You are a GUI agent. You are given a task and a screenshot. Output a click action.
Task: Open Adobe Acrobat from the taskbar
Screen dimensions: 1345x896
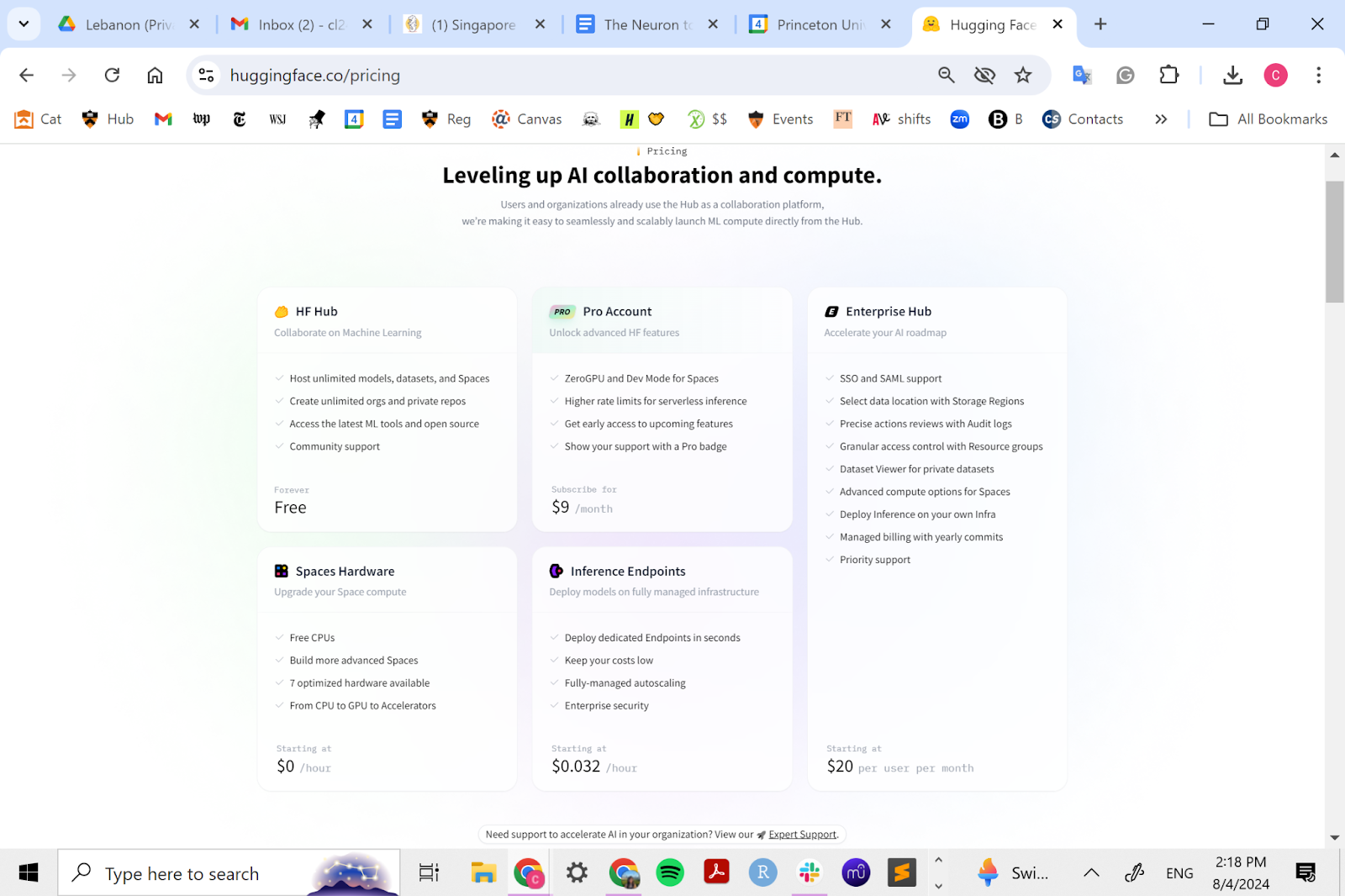716,873
